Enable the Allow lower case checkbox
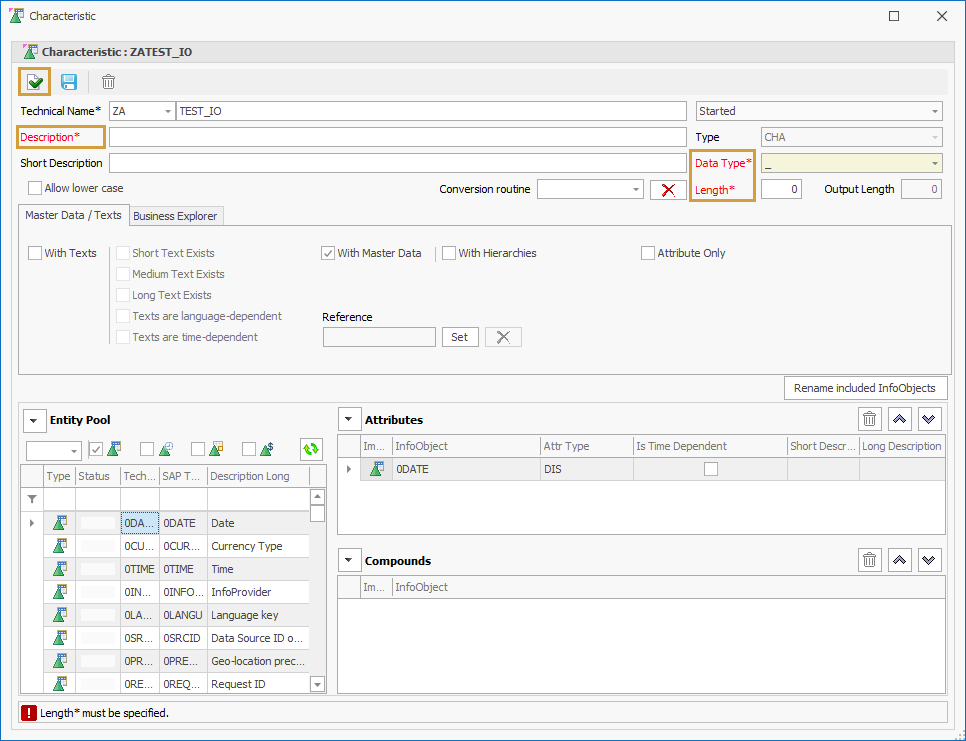 coord(36,188)
